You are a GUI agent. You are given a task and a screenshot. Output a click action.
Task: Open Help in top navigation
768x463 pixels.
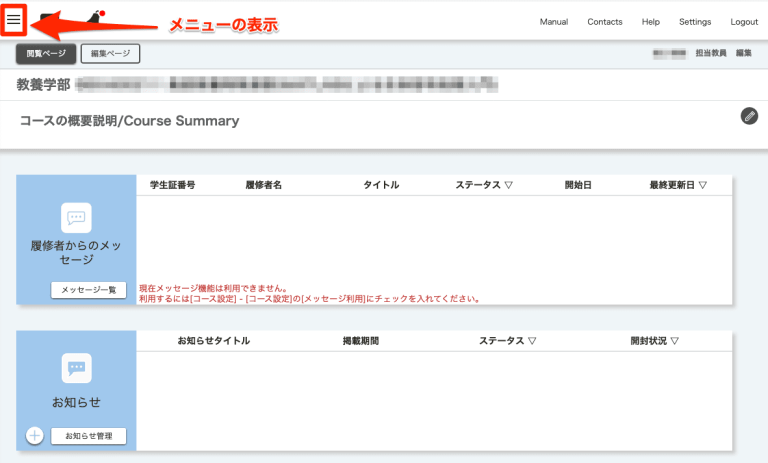pos(650,22)
